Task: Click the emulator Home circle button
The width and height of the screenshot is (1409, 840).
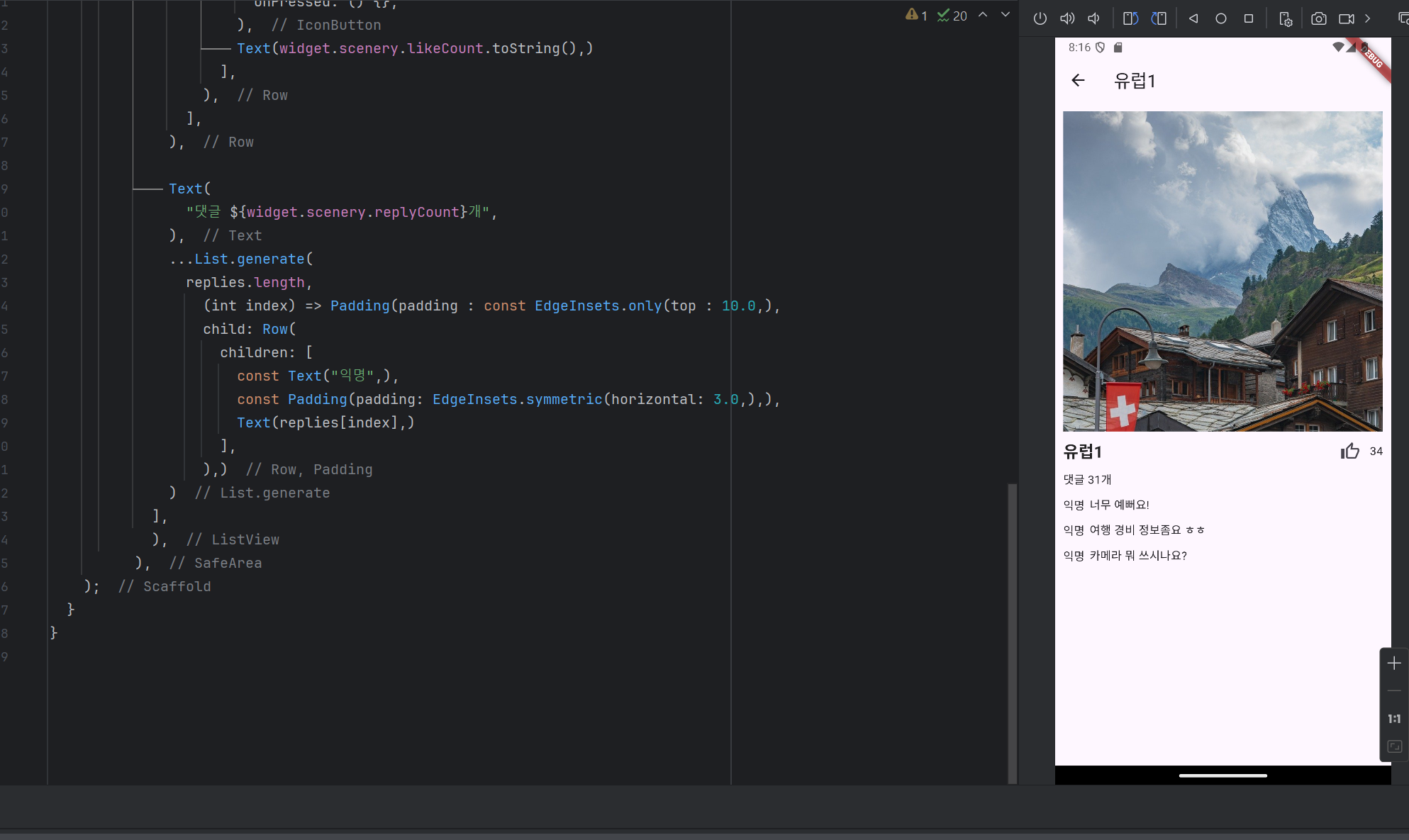Action: pyautogui.click(x=1220, y=18)
